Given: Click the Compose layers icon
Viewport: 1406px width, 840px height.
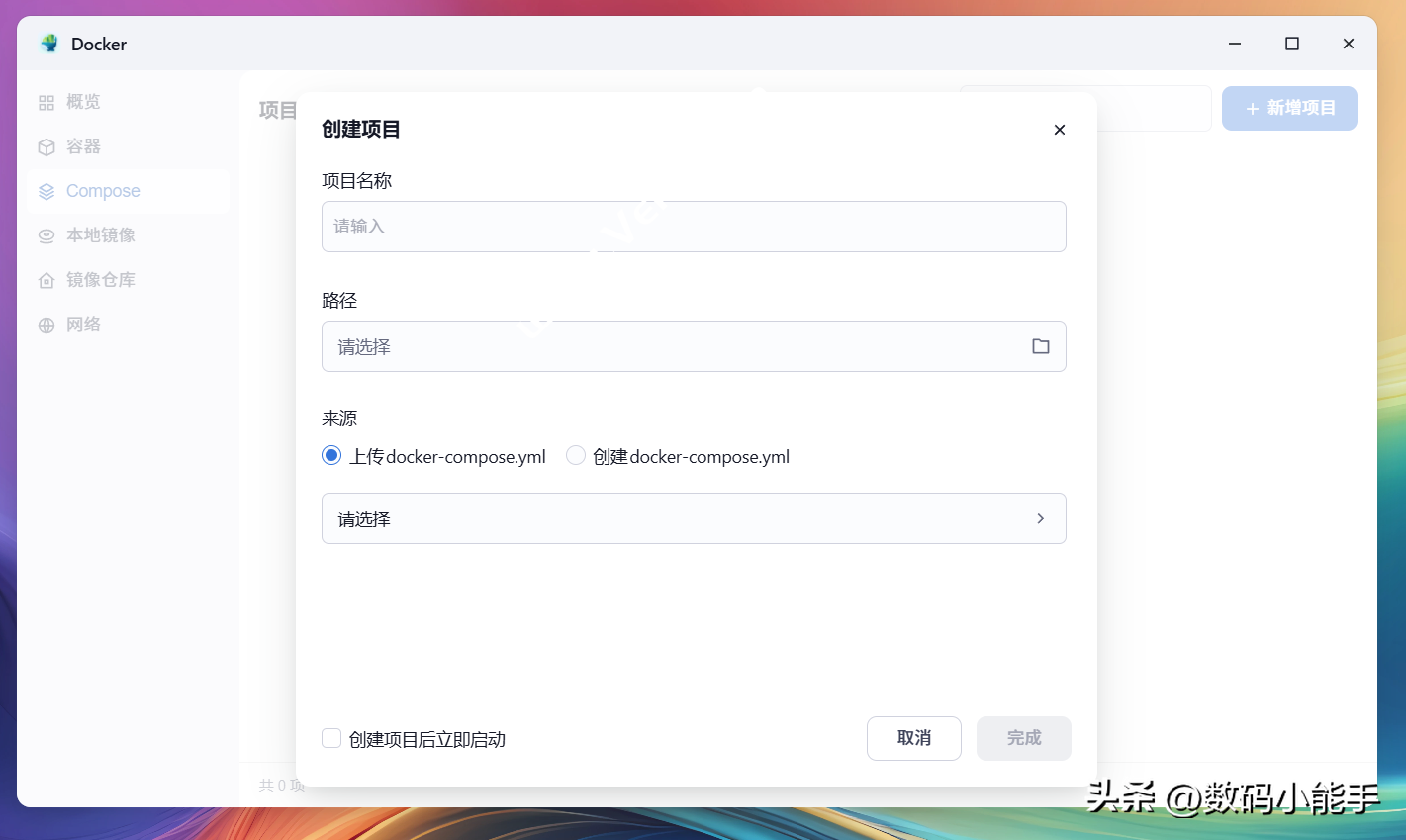Looking at the screenshot, I should (x=47, y=192).
